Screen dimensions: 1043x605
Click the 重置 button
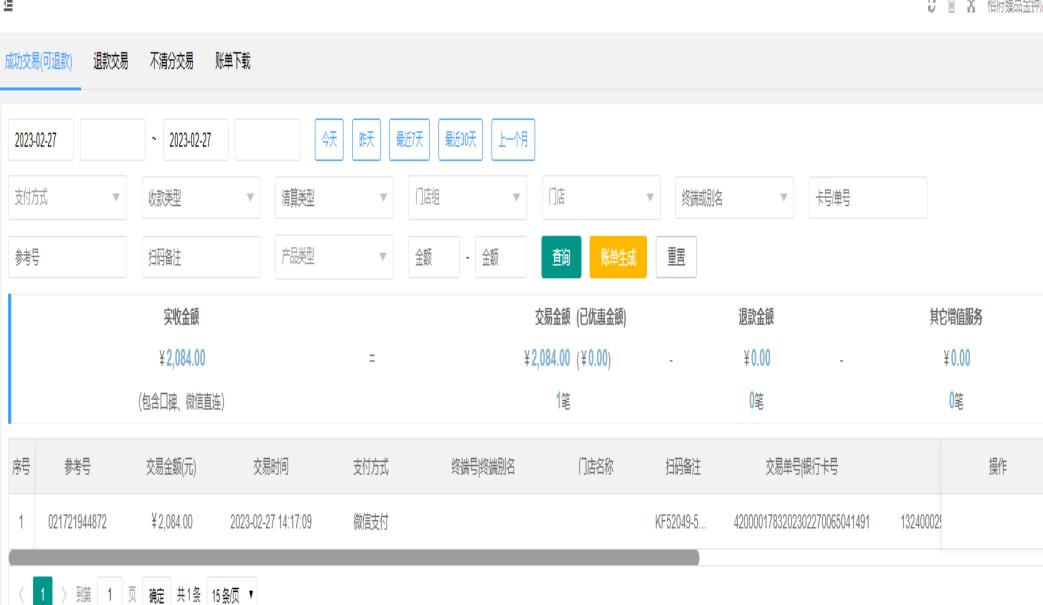click(x=676, y=257)
